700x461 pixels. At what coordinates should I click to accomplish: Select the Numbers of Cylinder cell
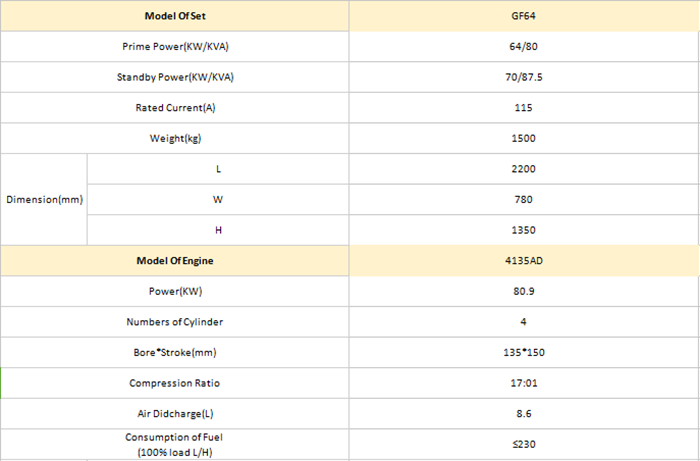pos(175,322)
